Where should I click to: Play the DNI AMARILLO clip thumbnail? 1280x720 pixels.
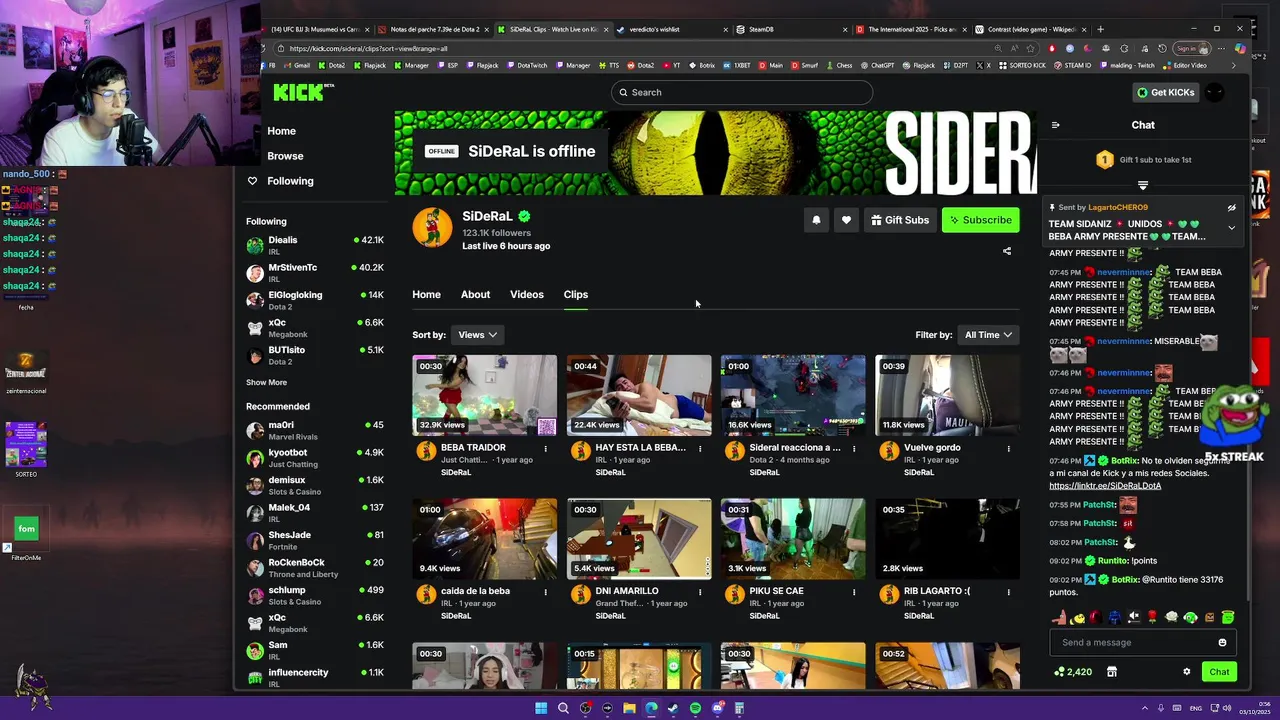(x=639, y=539)
